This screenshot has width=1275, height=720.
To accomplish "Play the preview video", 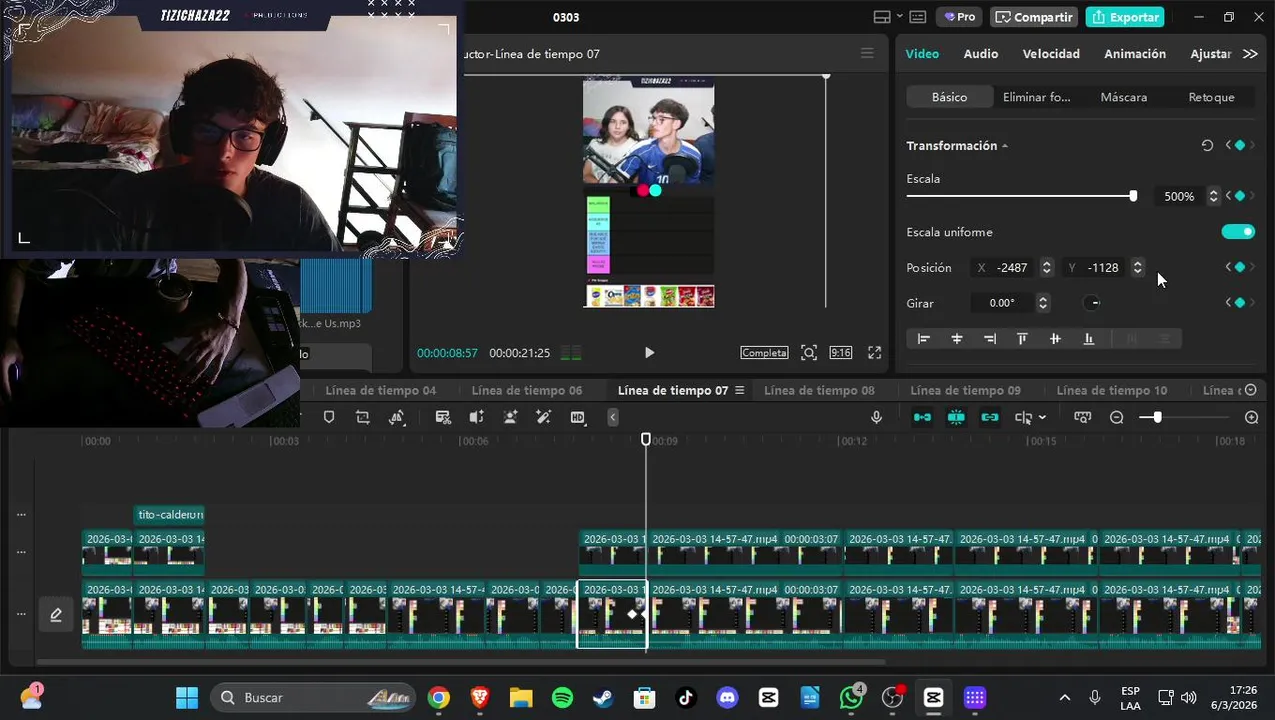I will (x=649, y=352).
